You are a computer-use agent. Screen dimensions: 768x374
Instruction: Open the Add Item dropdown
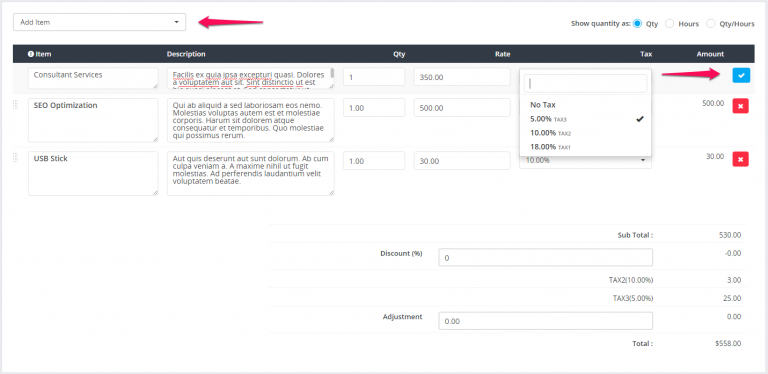pyautogui.click(x=99, y=22)
